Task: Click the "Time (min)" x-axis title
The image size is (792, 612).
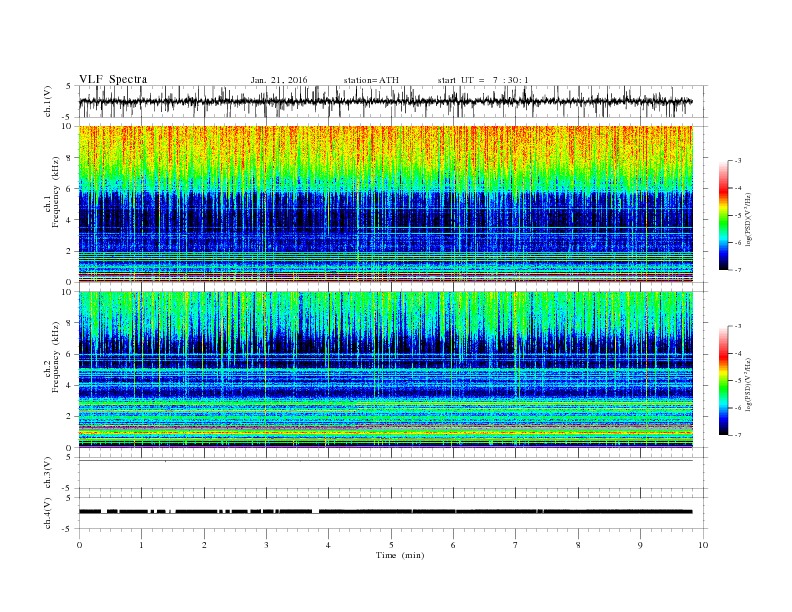Action: (x=400, y=555)
